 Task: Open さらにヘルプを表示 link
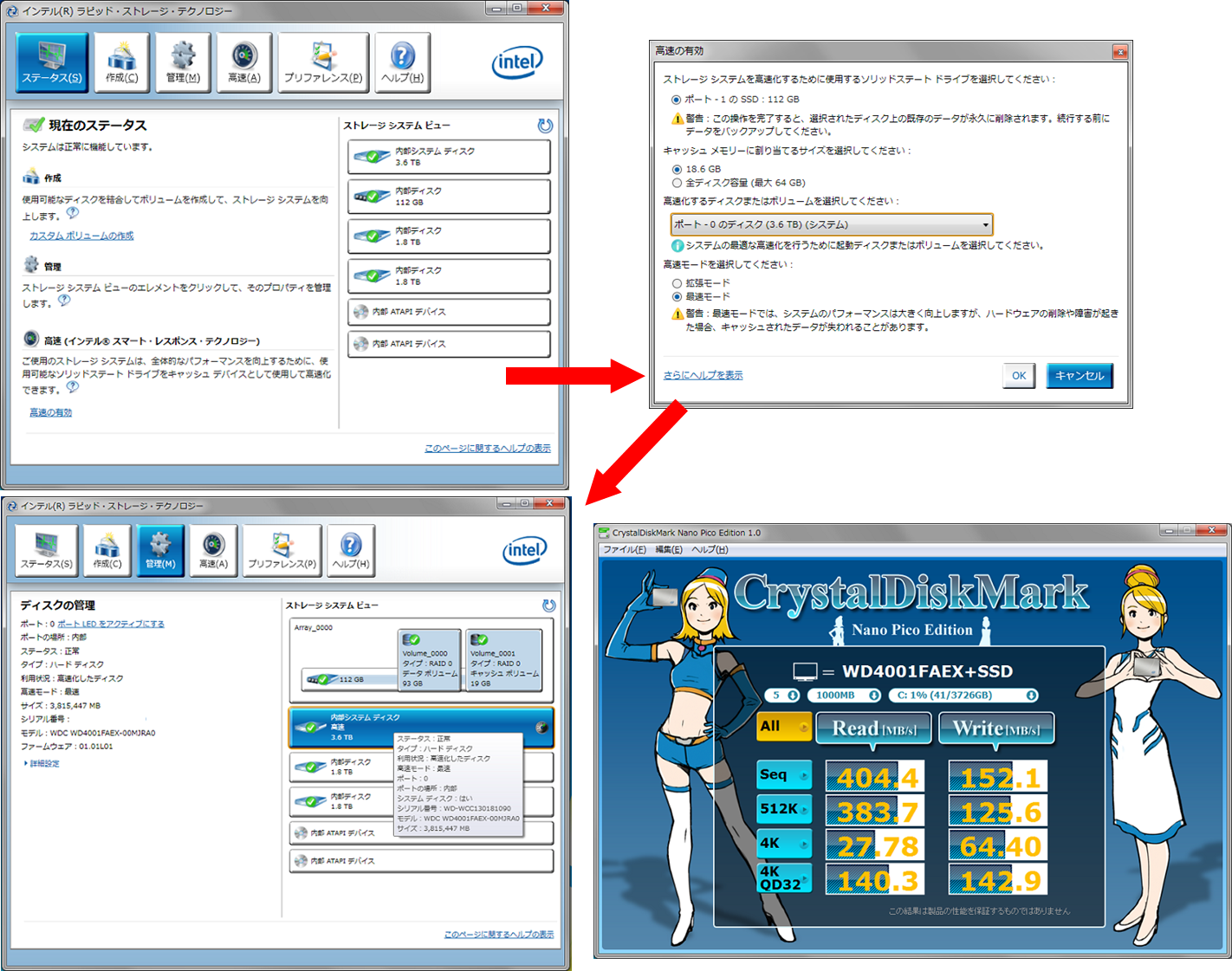pyautogui.click(x=703, y=376)
